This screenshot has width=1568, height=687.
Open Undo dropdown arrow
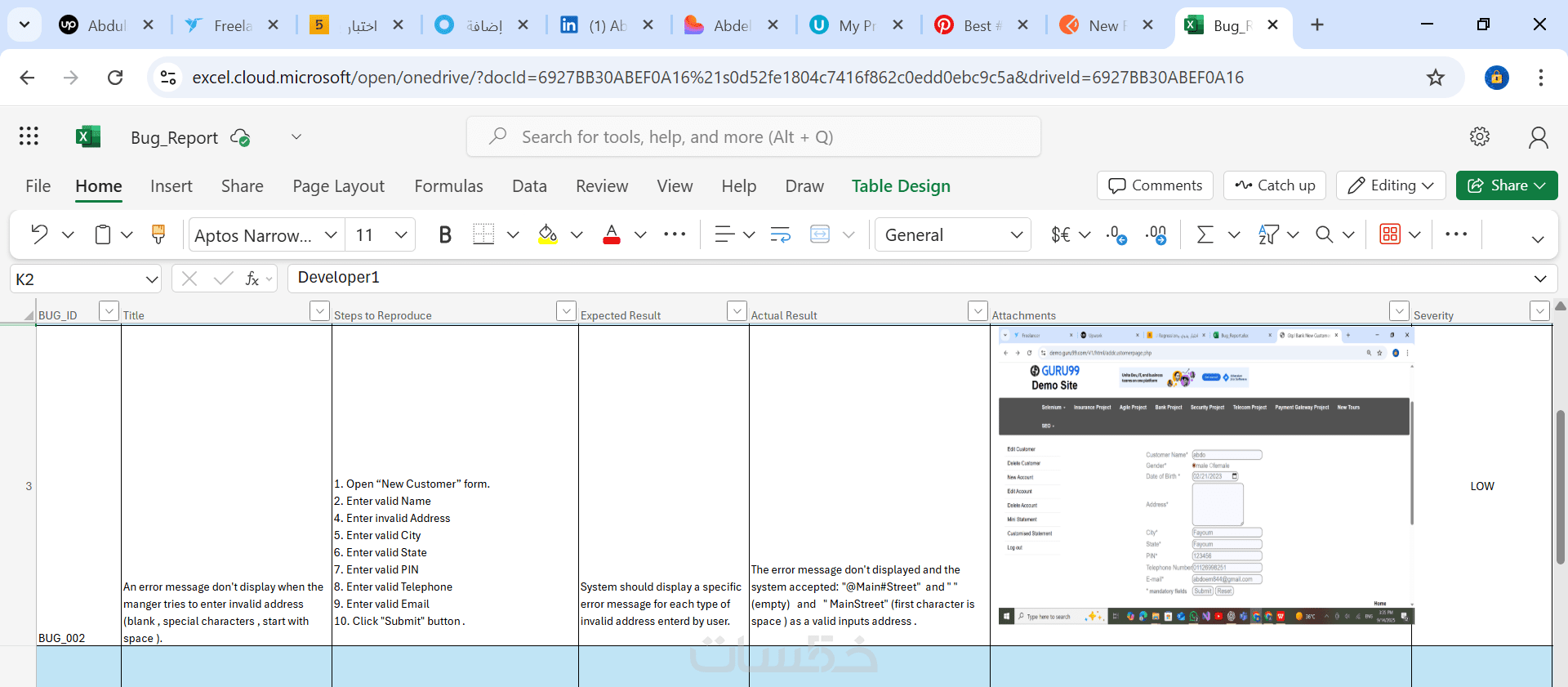68,235
